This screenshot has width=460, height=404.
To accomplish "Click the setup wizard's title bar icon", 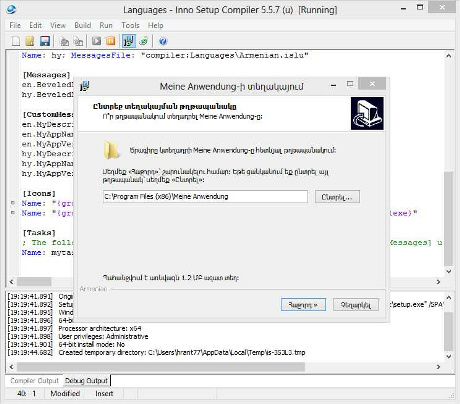I will [85, 86].
